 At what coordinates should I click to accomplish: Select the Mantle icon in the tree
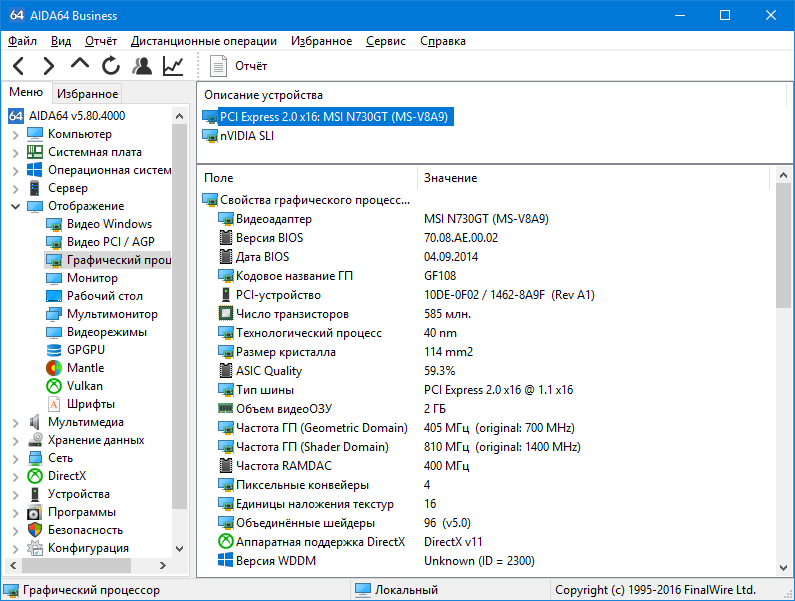point(54,368)
